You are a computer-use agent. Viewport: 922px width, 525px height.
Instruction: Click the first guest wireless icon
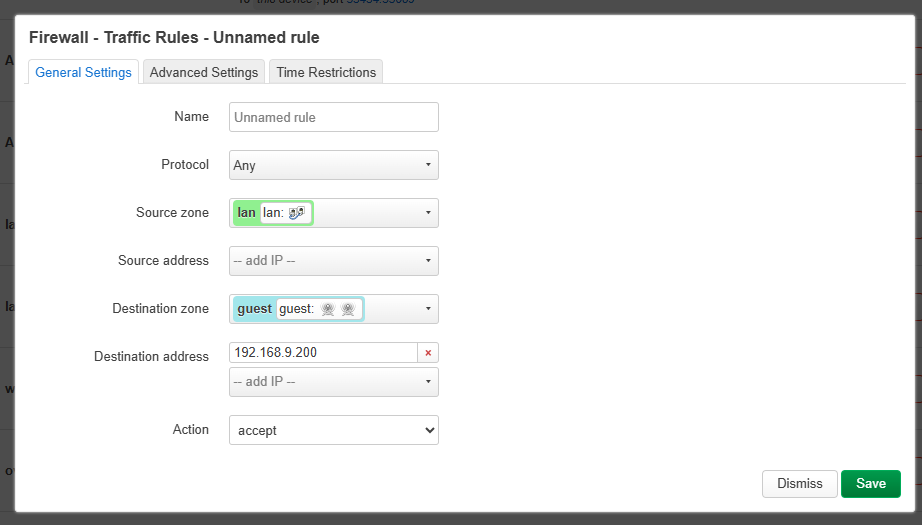tap(327, 309)
